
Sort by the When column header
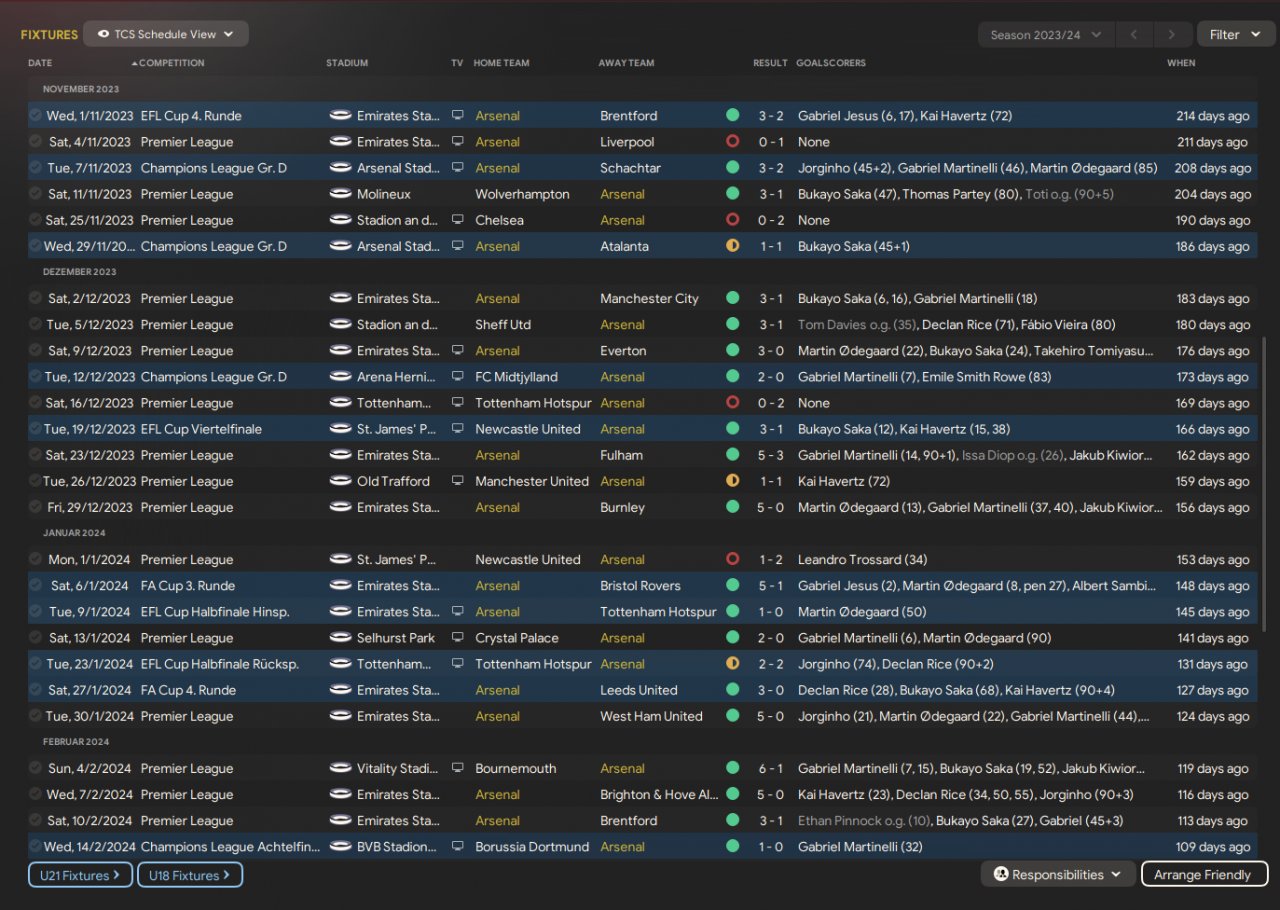coord(1181,63)
